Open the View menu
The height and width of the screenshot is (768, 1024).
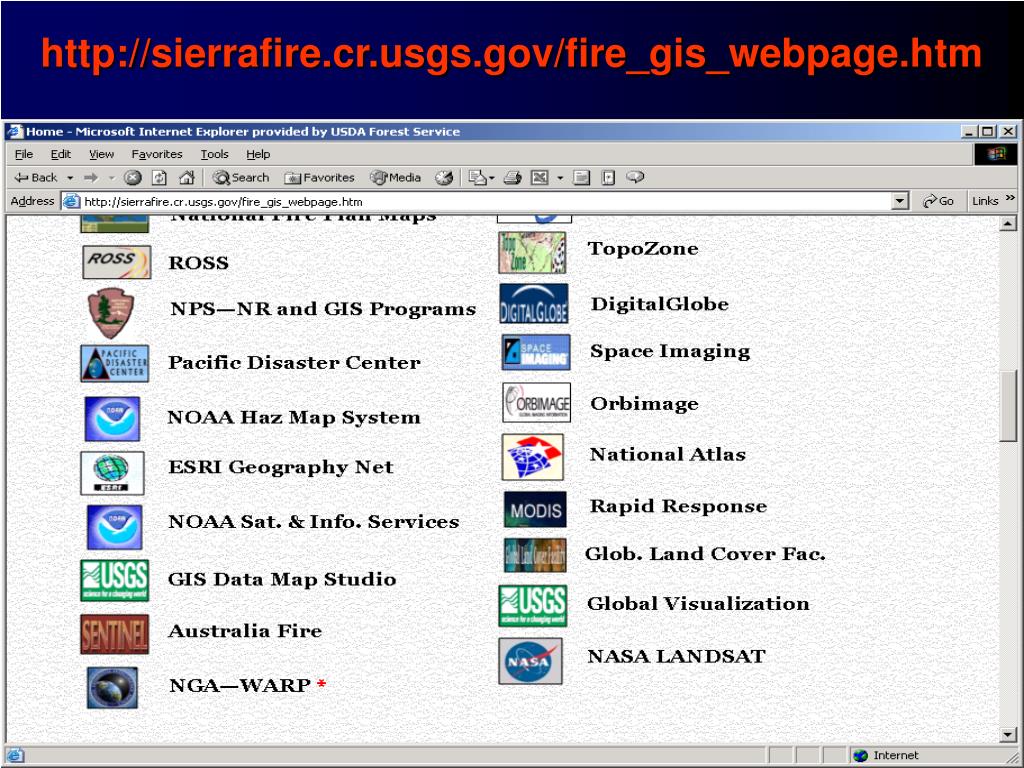tap(101, 154)
